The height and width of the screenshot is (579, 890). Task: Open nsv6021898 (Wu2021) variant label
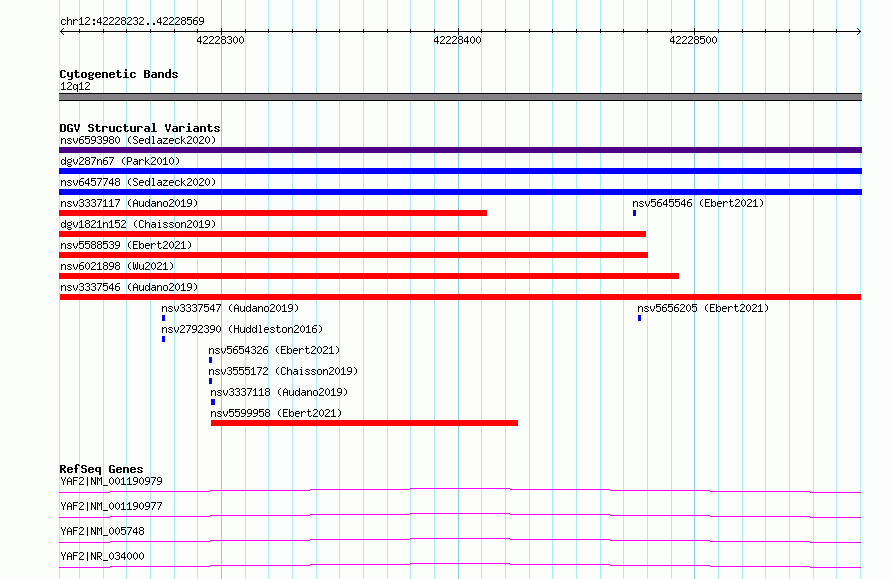tap(117, 266)
